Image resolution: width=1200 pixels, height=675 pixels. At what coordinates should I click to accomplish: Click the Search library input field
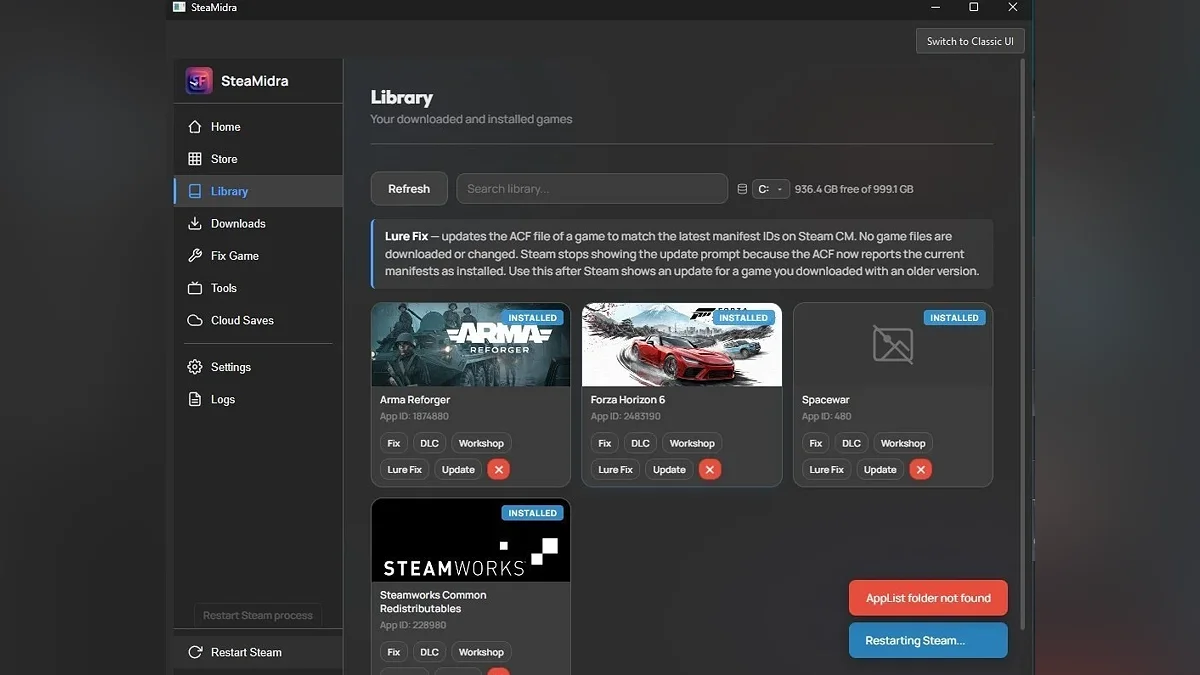coord(592,189)
